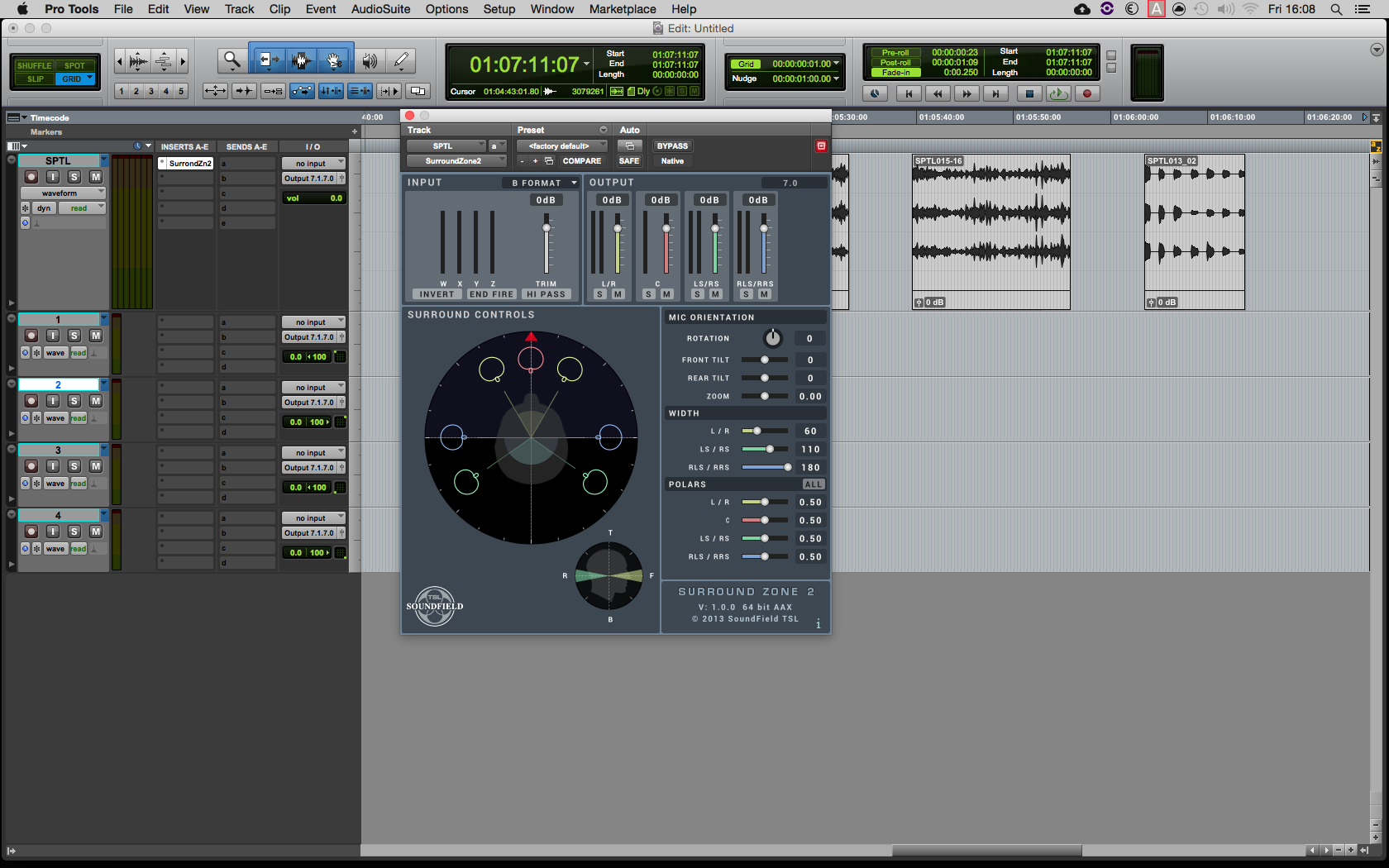Select the Zoomer magnifier tool
The height and width of the screenshot is (868, 1389).
232,60
